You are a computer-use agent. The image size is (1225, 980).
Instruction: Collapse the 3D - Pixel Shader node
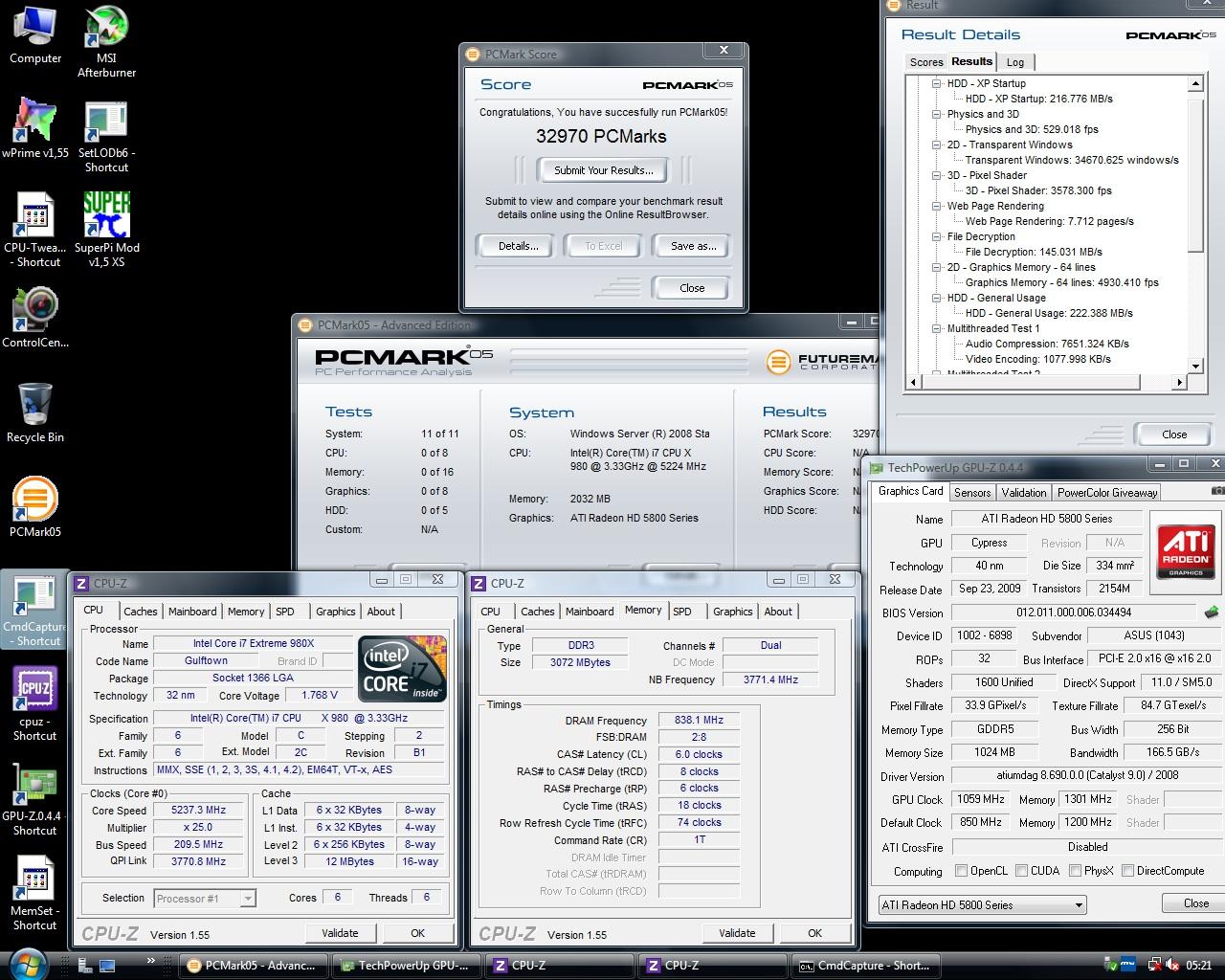(x=937, y=175)
